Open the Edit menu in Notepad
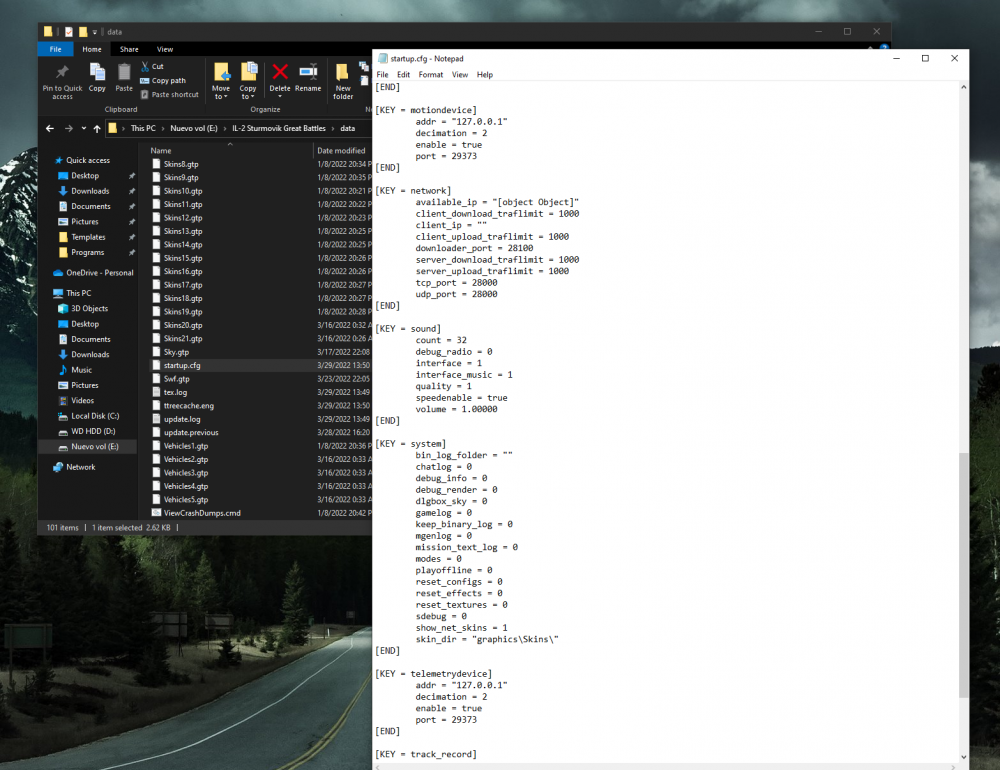1000x770 pixels. click(x=403, y=75)
